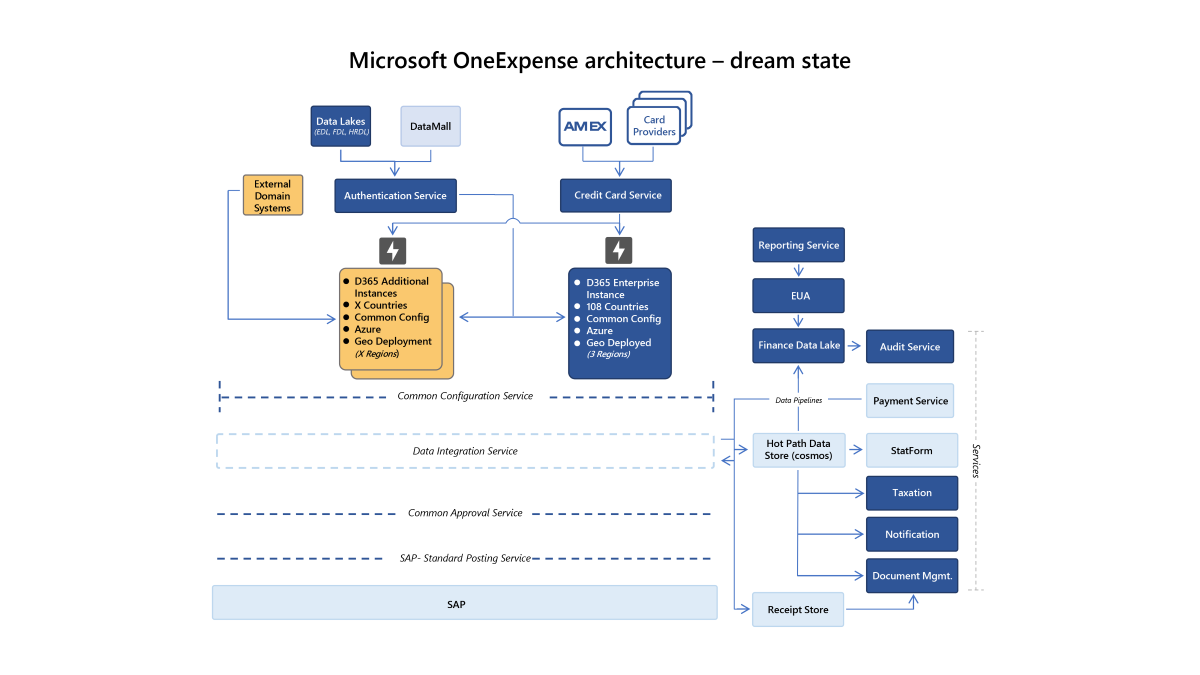
Task: Expand the Data Integration Service band
Action: 465,451
